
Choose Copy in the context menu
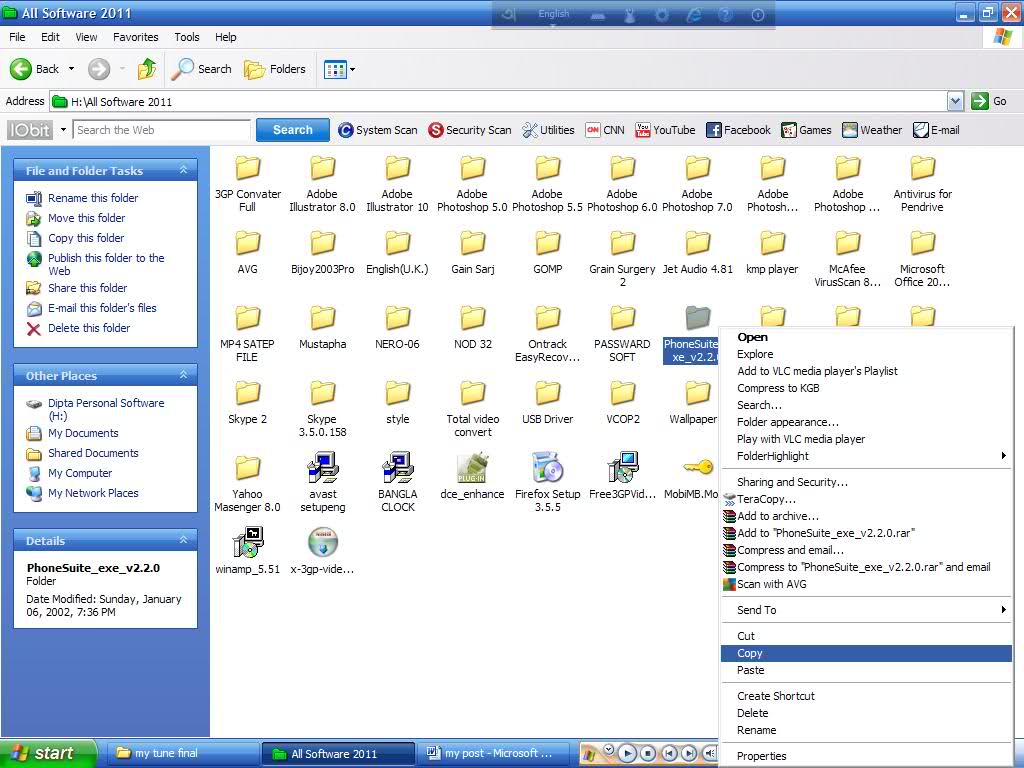[866, 653]
